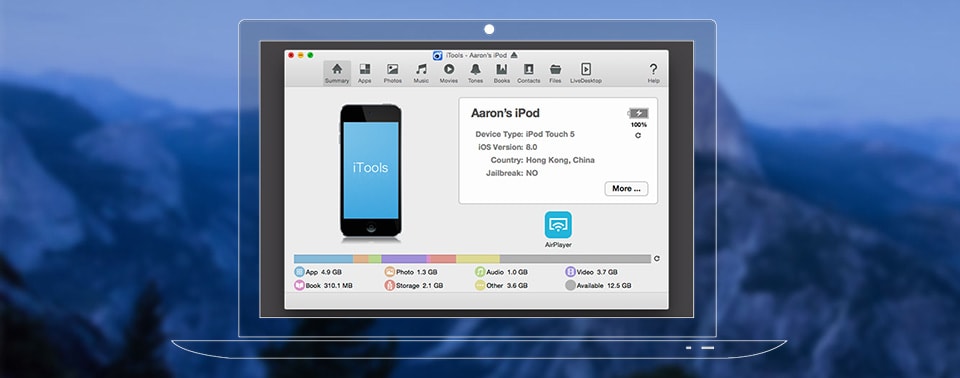Select yellow Other segment in storage bar
Viewport: 960px width, 378px height.
[x=478, y=259]
